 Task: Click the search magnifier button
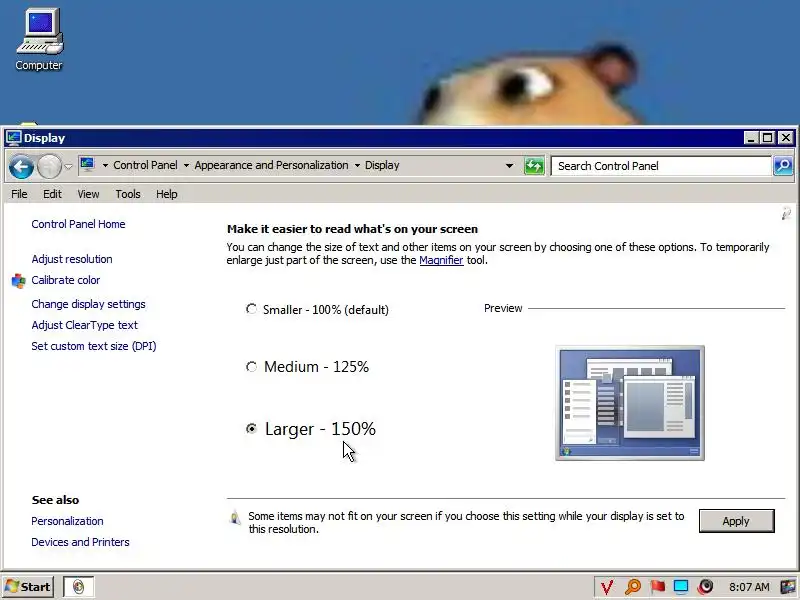[x=783, y=166]
